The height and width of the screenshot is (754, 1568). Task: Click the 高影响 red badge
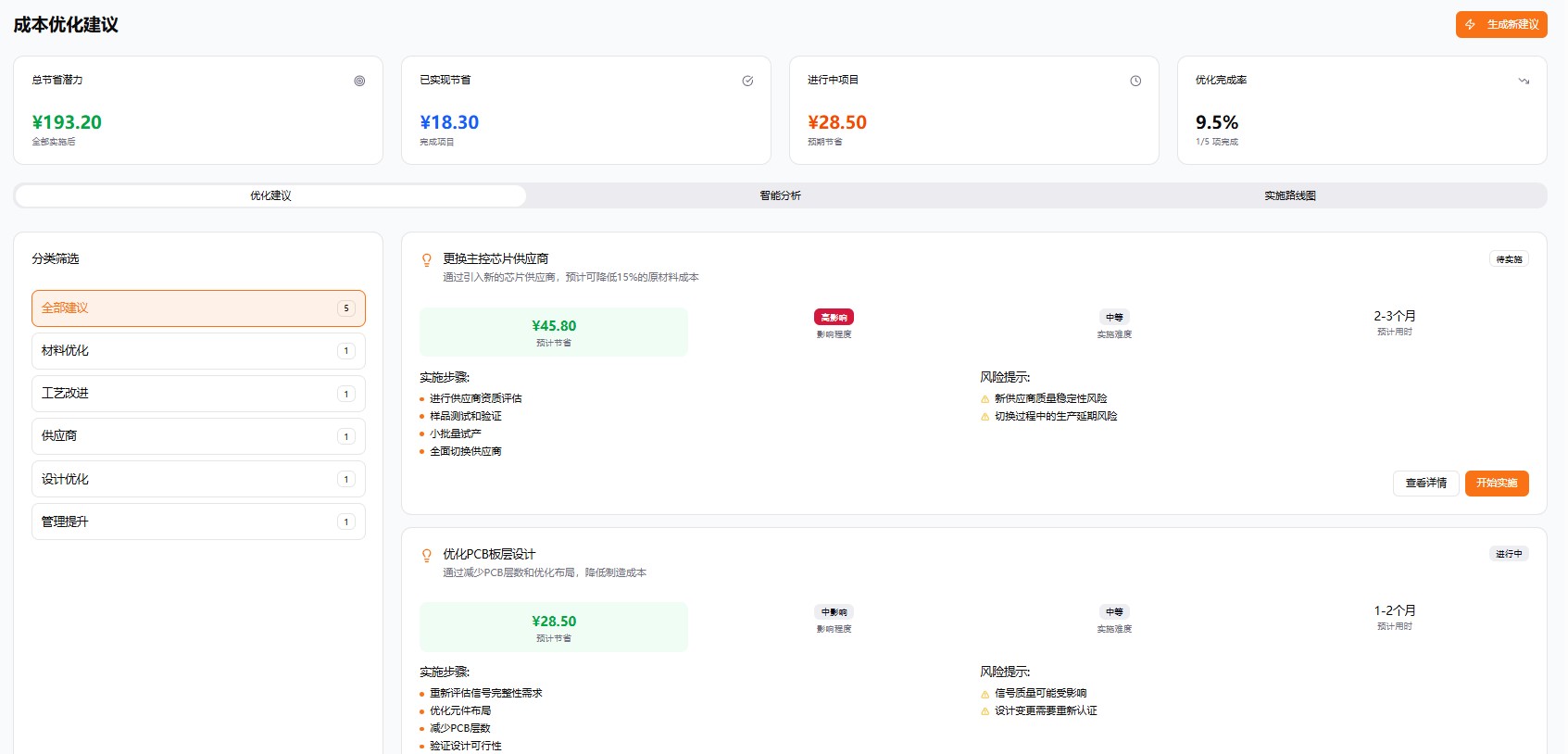point(834,317)
